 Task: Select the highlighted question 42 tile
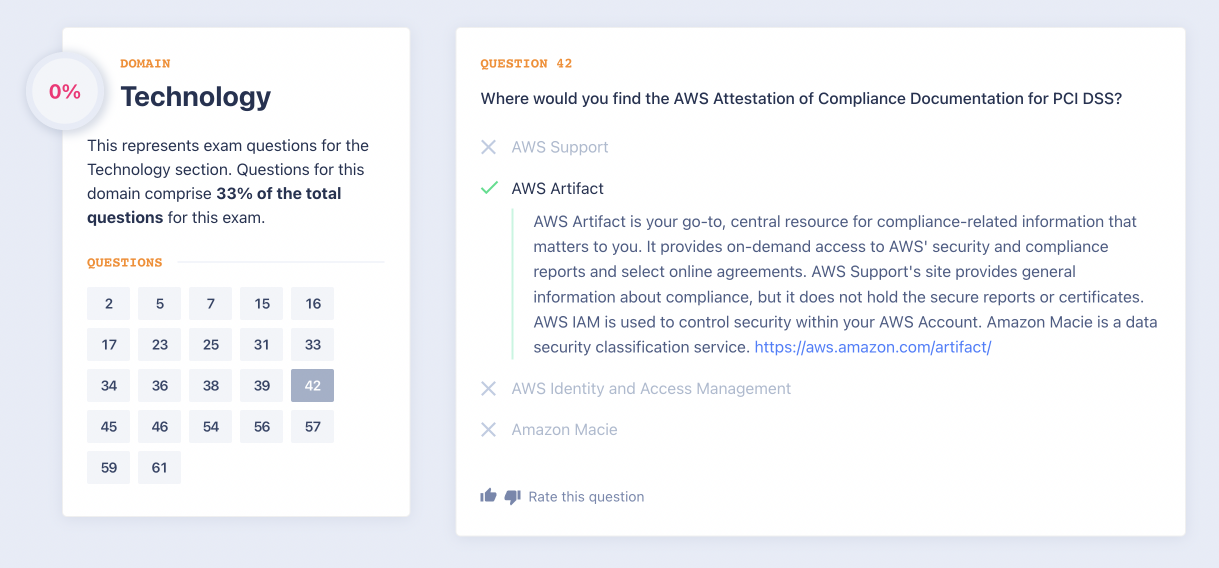pos(313,386)
